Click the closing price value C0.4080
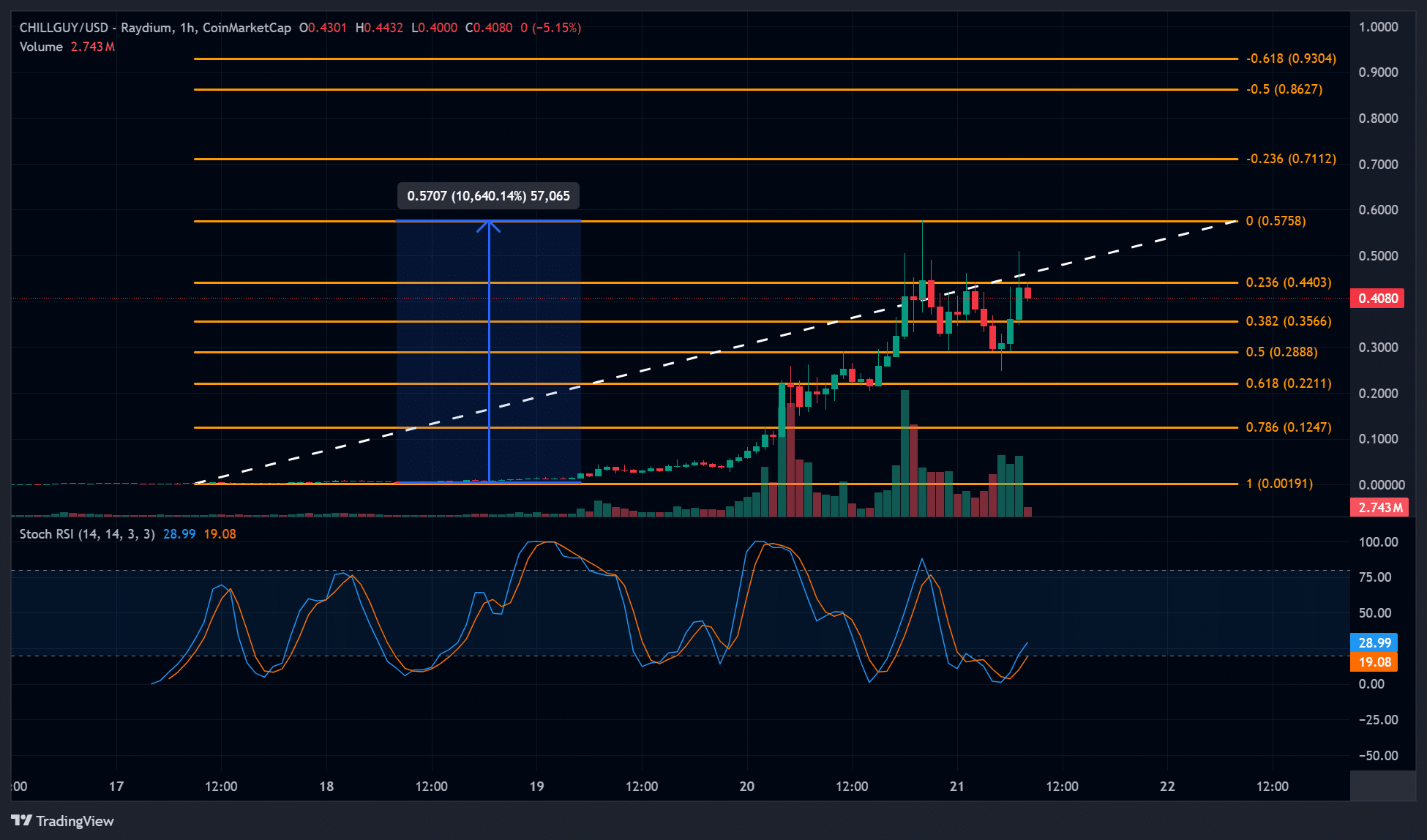 pos(489,28)
